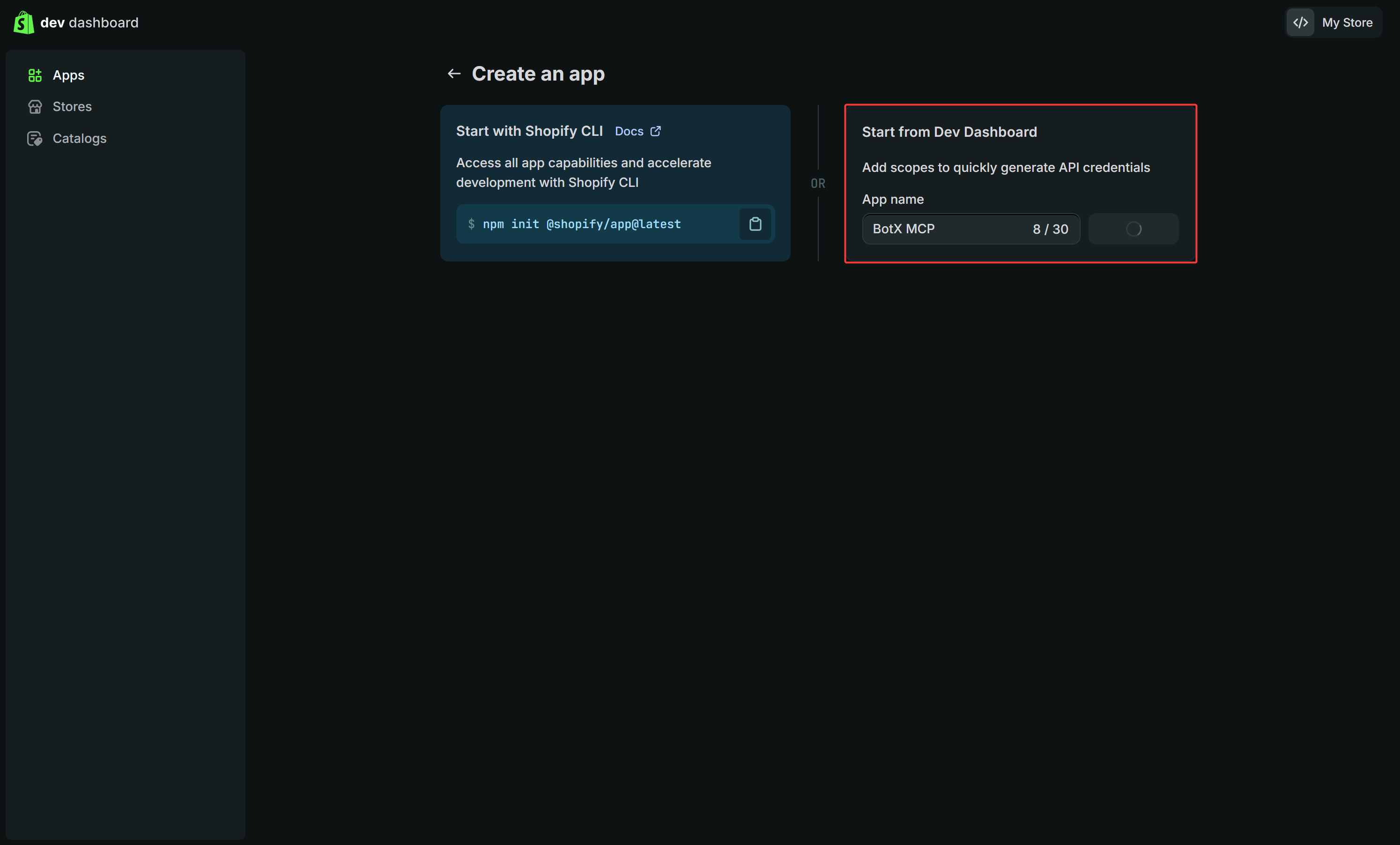
Task: Click the Start from Dev Dashboard heading
Action: pos(949,132)
